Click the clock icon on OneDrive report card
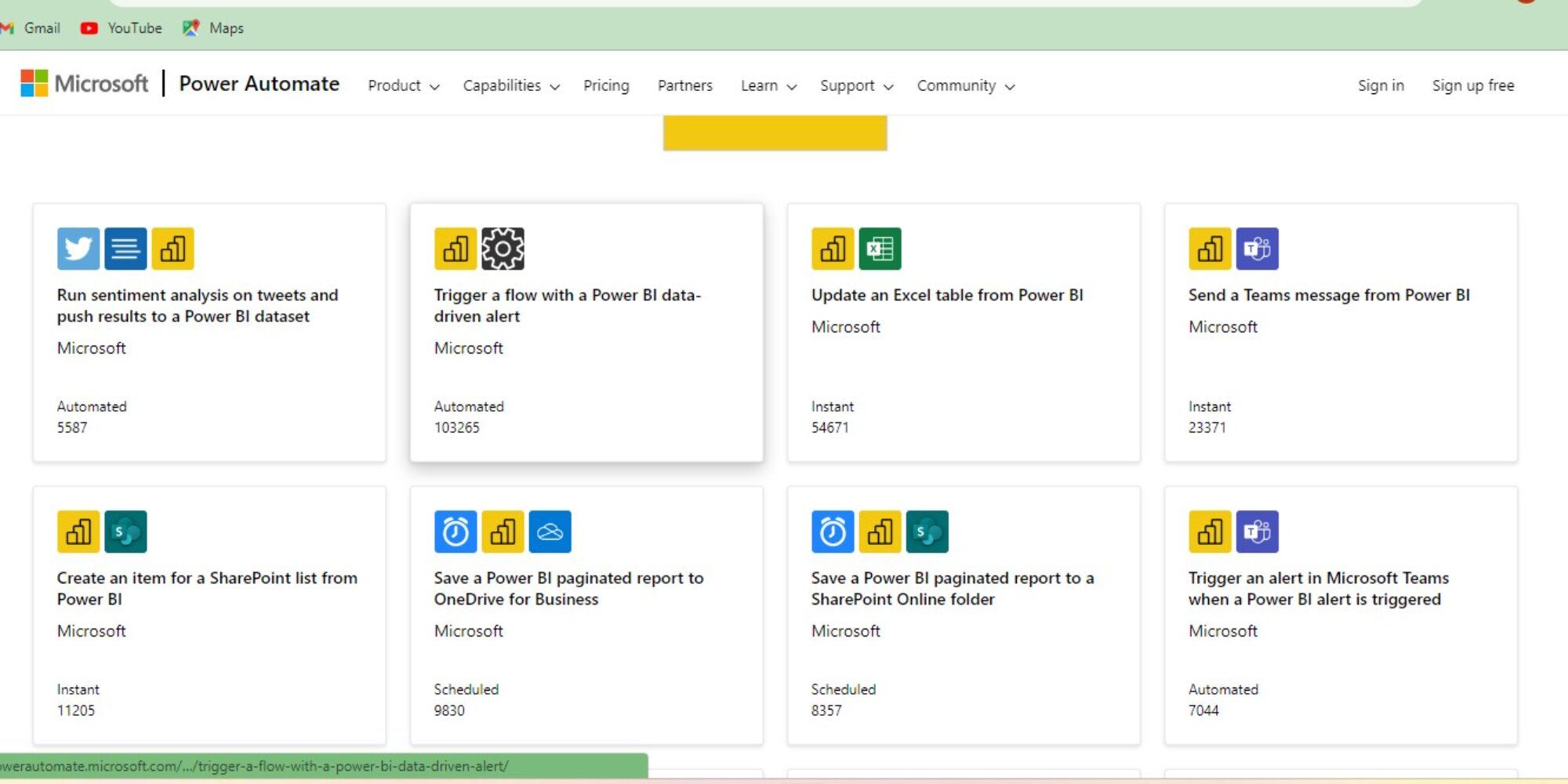This screenshot has height=784, width=1568. tap(456, 532)
